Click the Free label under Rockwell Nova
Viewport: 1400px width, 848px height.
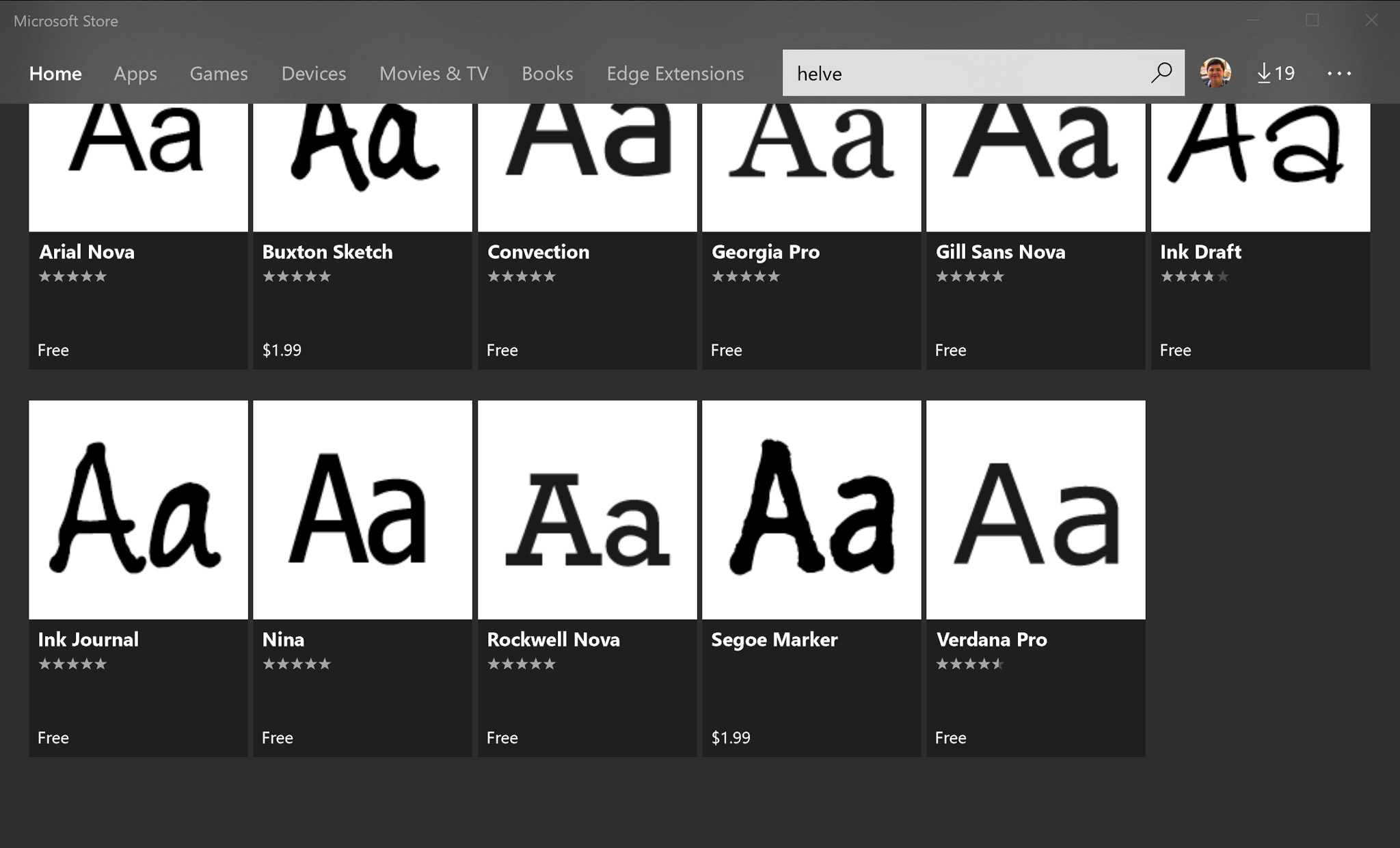[x=502, y=738]
